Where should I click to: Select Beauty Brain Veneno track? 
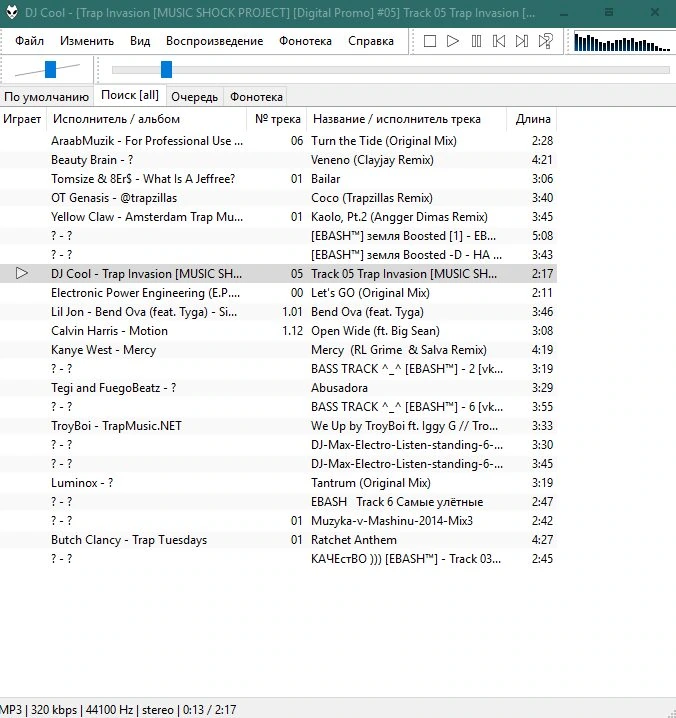point(278,160)
